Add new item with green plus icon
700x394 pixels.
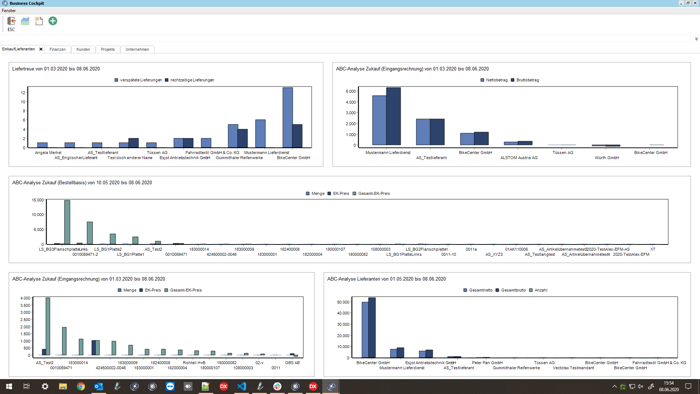click(53, 21)
